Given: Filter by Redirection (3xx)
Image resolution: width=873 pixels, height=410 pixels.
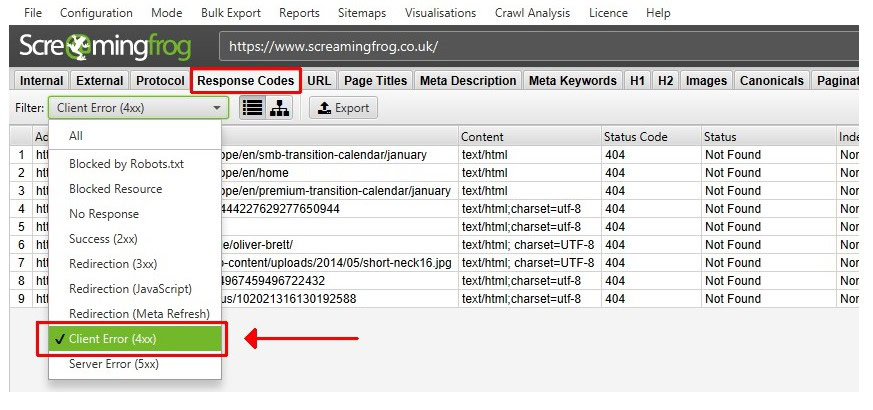Looking at the screenshot, I should click(135, 264).
